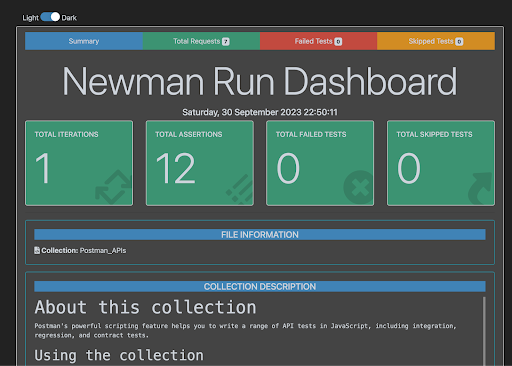Click the failed tests X circle icon
Viewport: 512px width, 366px height.
[358, 187]
